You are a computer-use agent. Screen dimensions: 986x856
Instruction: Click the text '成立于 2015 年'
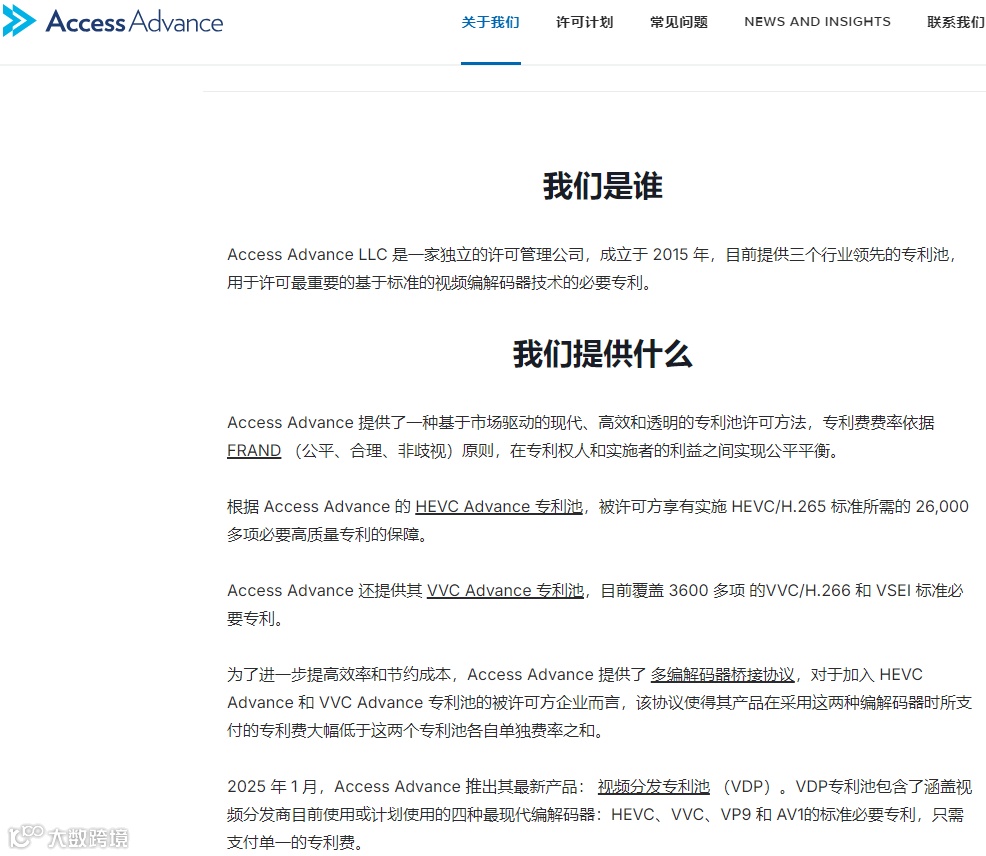point(654,255)
